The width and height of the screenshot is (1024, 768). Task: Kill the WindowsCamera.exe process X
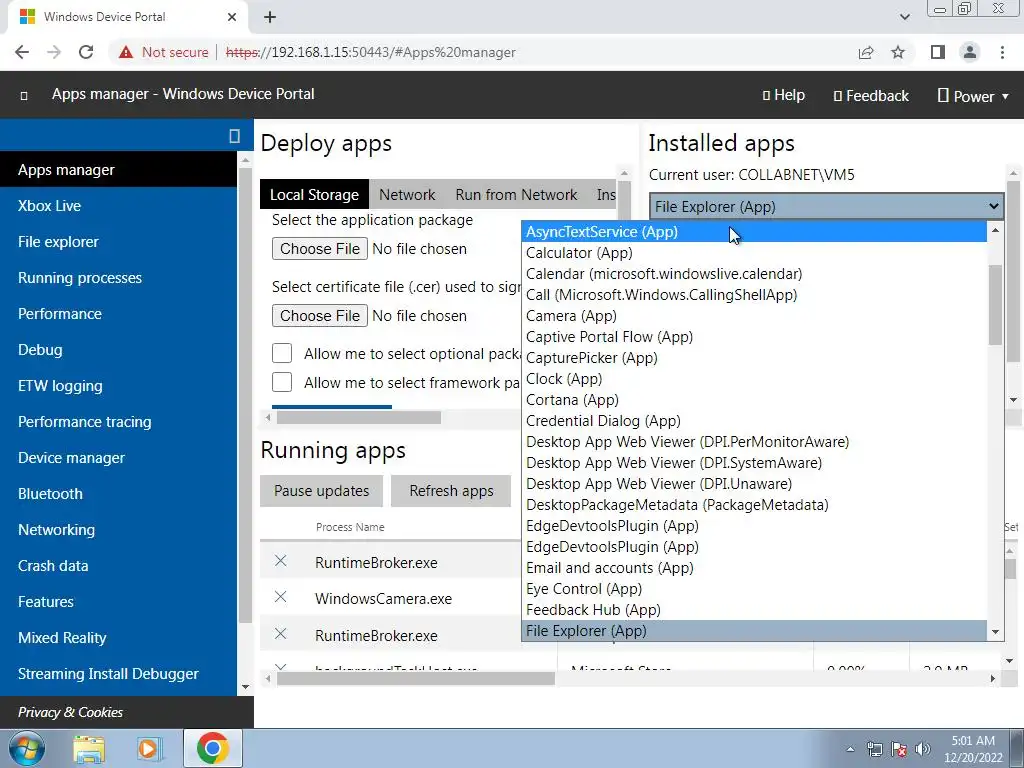tap(281, 597)
